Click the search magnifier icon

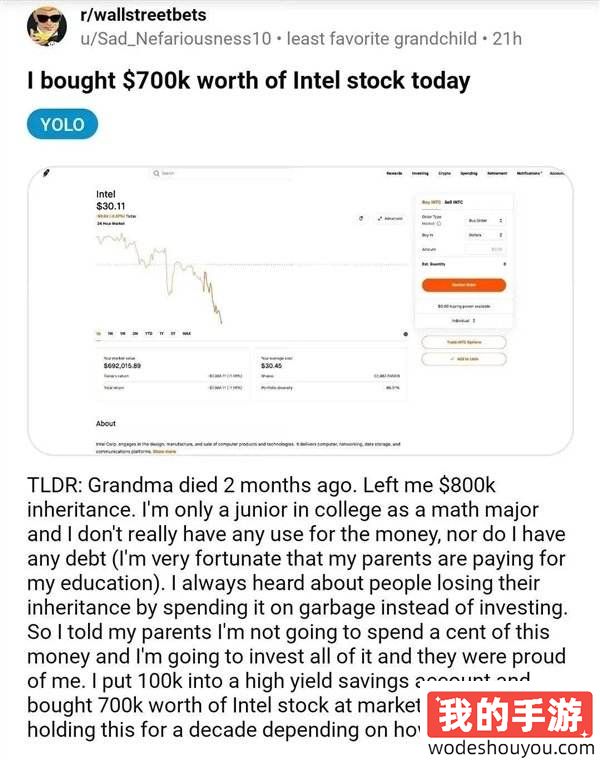pyautogui.click(x=156, y=173)
